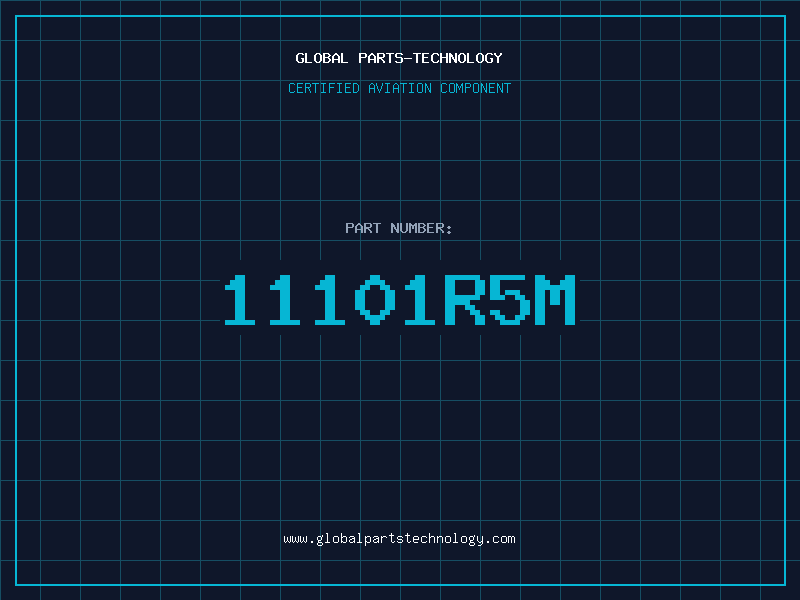Click the word PARTS in the title
800x600 pixels.
pos(381,58)
